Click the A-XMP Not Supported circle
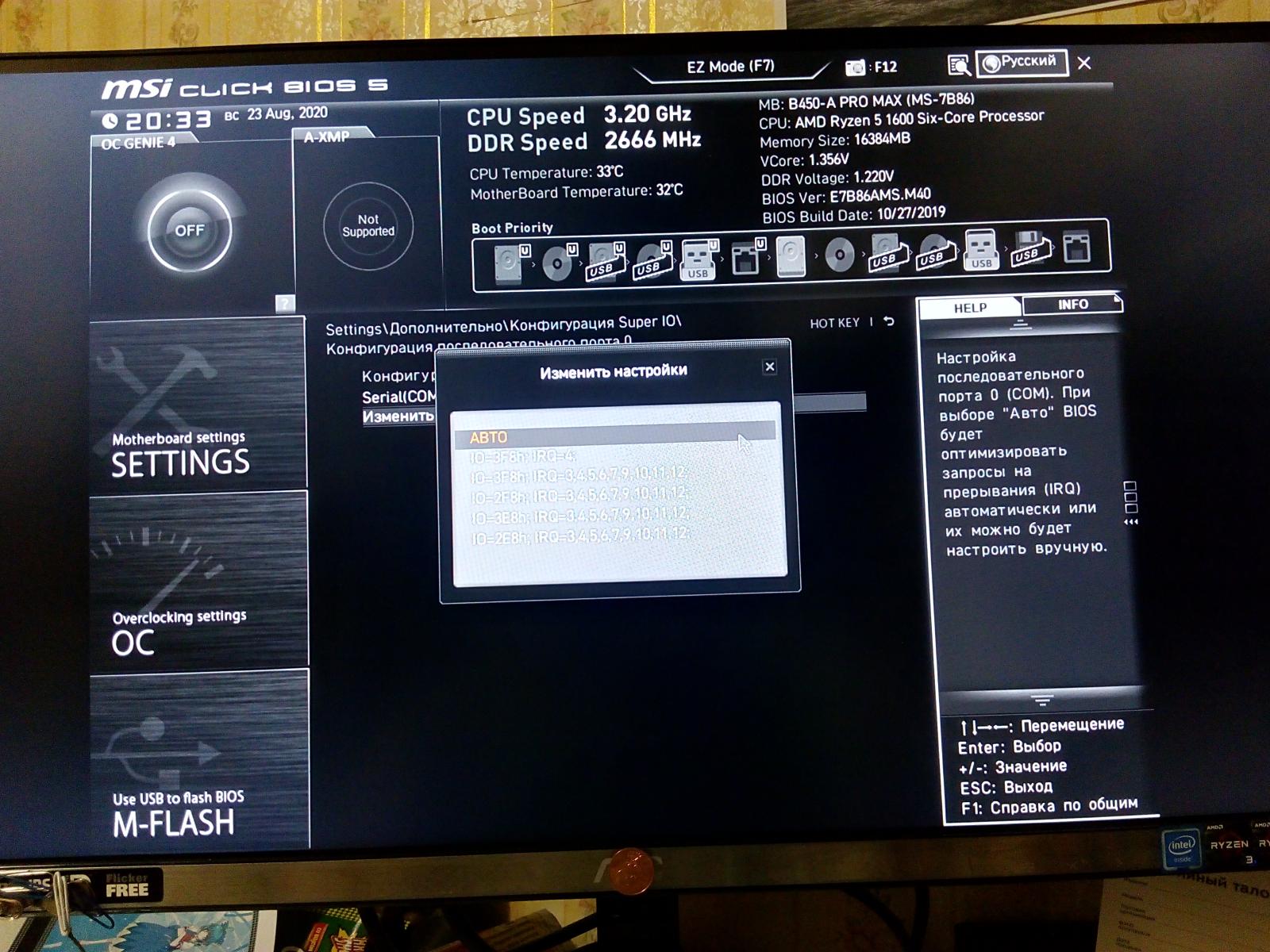This screenshot has width=1270, height=952. pyautogui.click(x=368, y=226)
